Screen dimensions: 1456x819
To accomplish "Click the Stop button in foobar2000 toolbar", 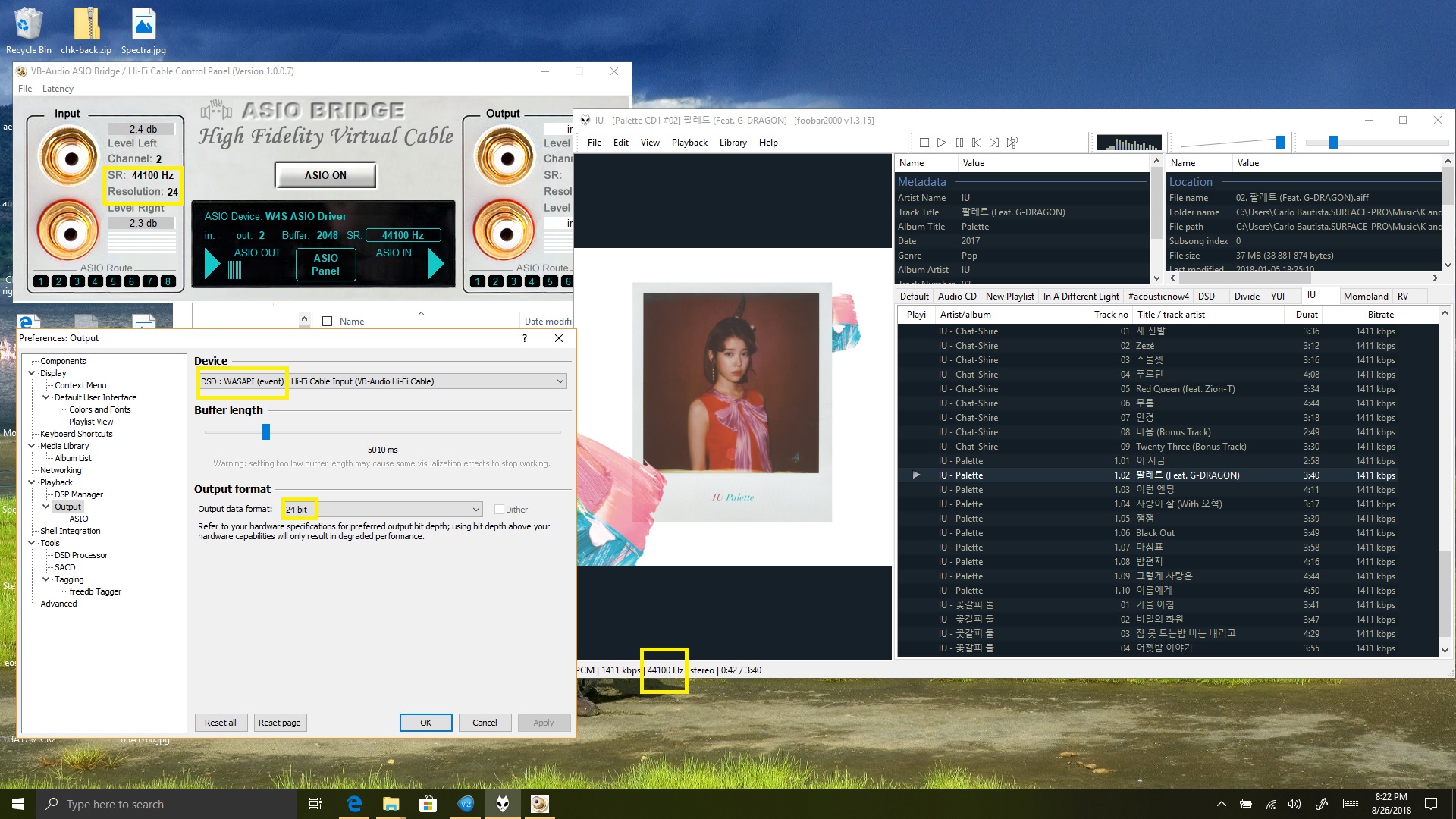I will (x=924, y=142).
